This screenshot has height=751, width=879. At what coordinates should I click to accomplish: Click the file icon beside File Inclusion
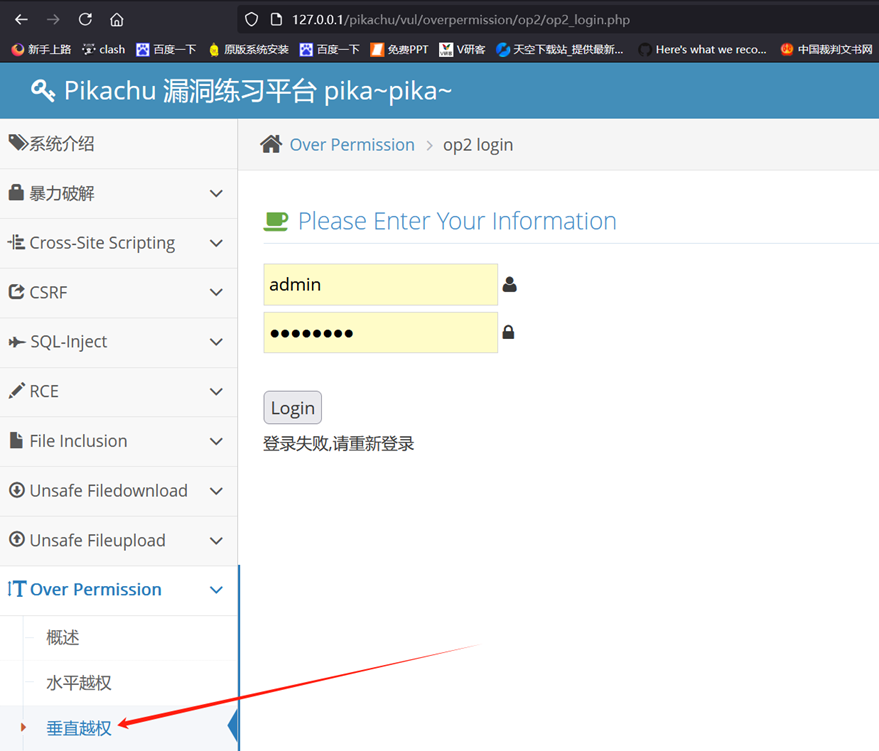pyautogui.click(x=16, y=440)
